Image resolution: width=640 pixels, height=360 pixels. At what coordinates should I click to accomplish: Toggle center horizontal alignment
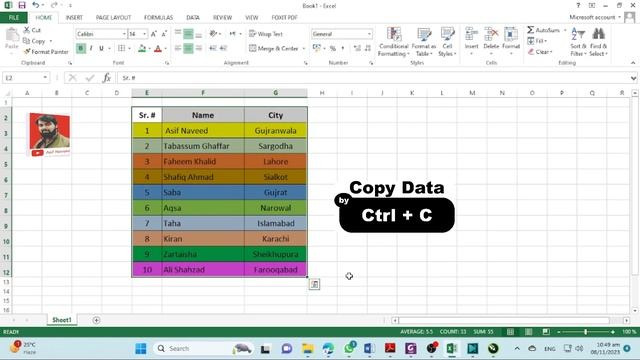188,48
